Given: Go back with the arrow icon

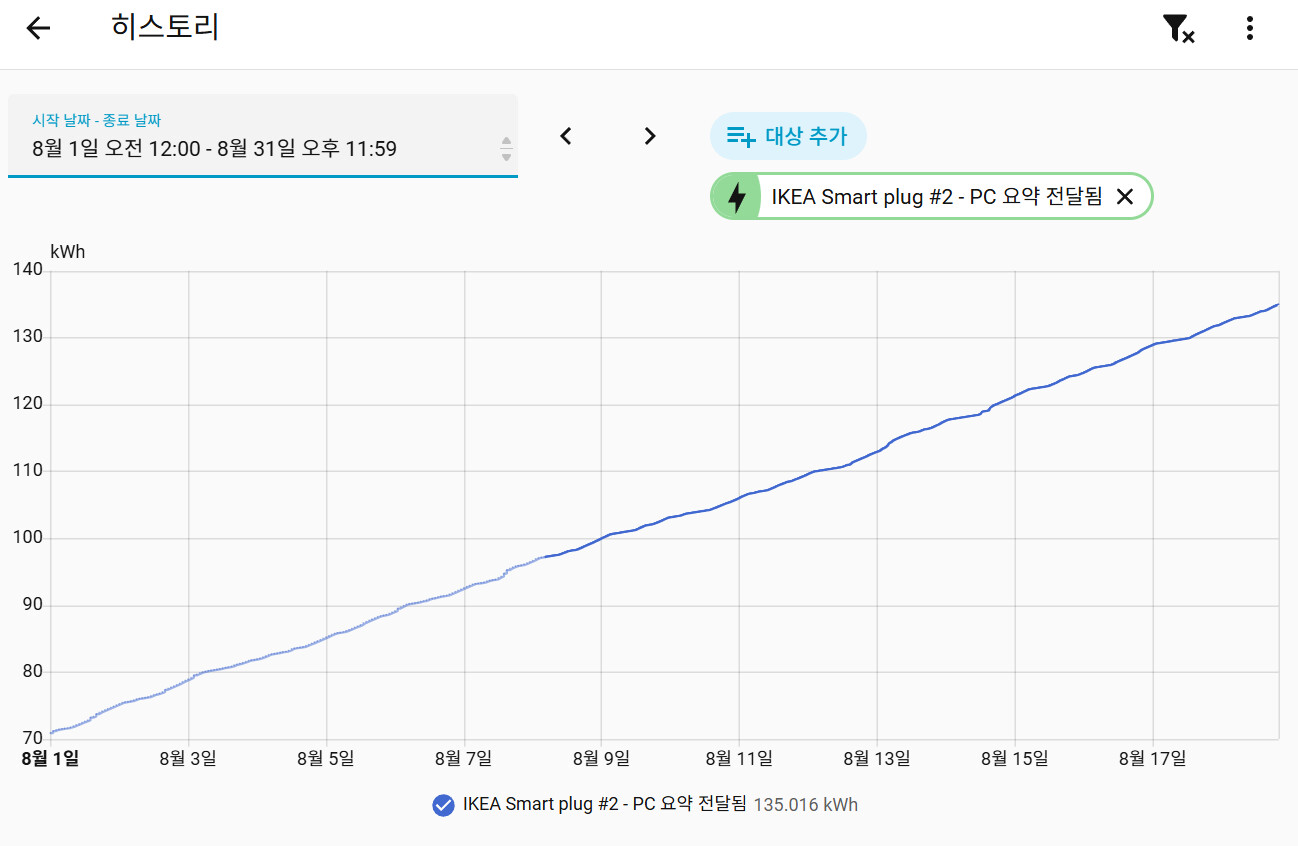Looking at the screenshot, I should 38,28.
